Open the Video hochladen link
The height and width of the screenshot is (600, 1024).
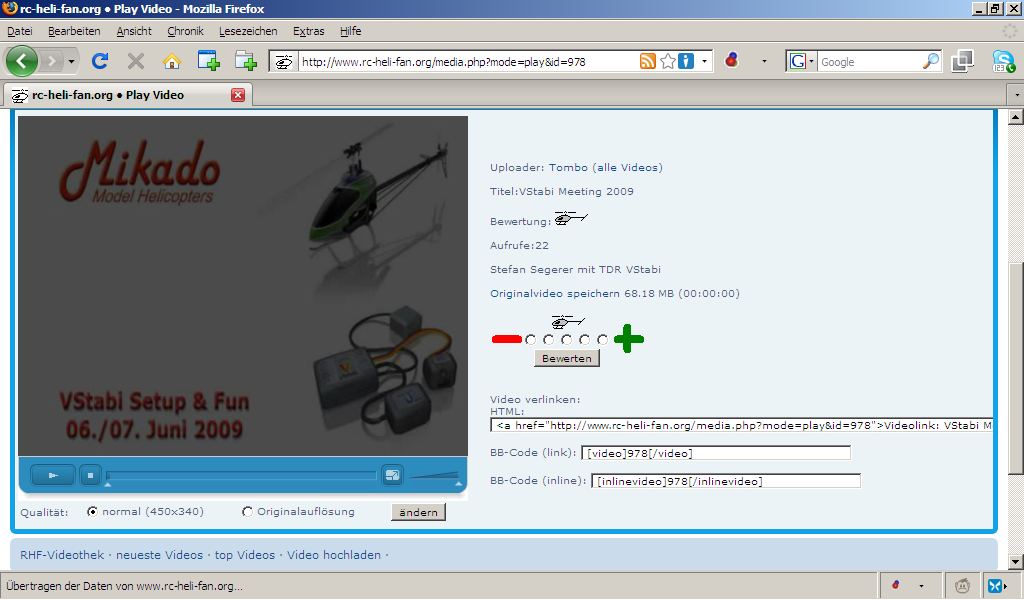point(334,555)
